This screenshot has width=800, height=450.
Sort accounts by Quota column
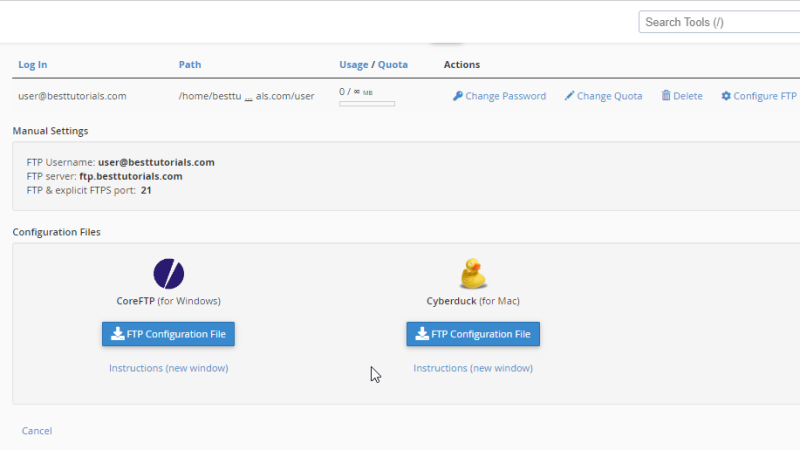click(x=393, y=65)
